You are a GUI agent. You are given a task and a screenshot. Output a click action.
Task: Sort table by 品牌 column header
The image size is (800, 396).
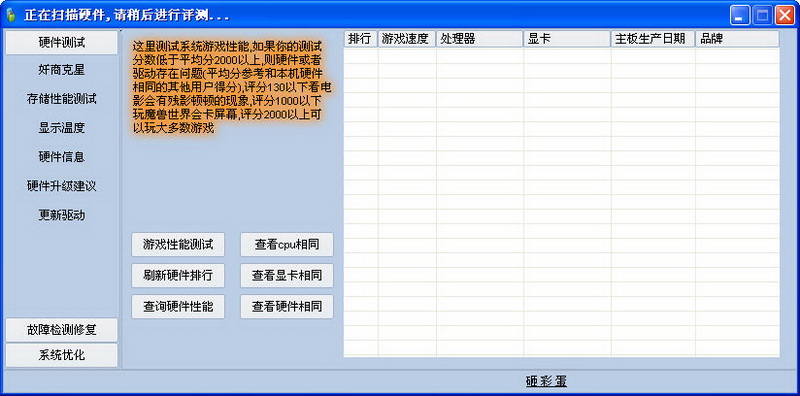737,39
